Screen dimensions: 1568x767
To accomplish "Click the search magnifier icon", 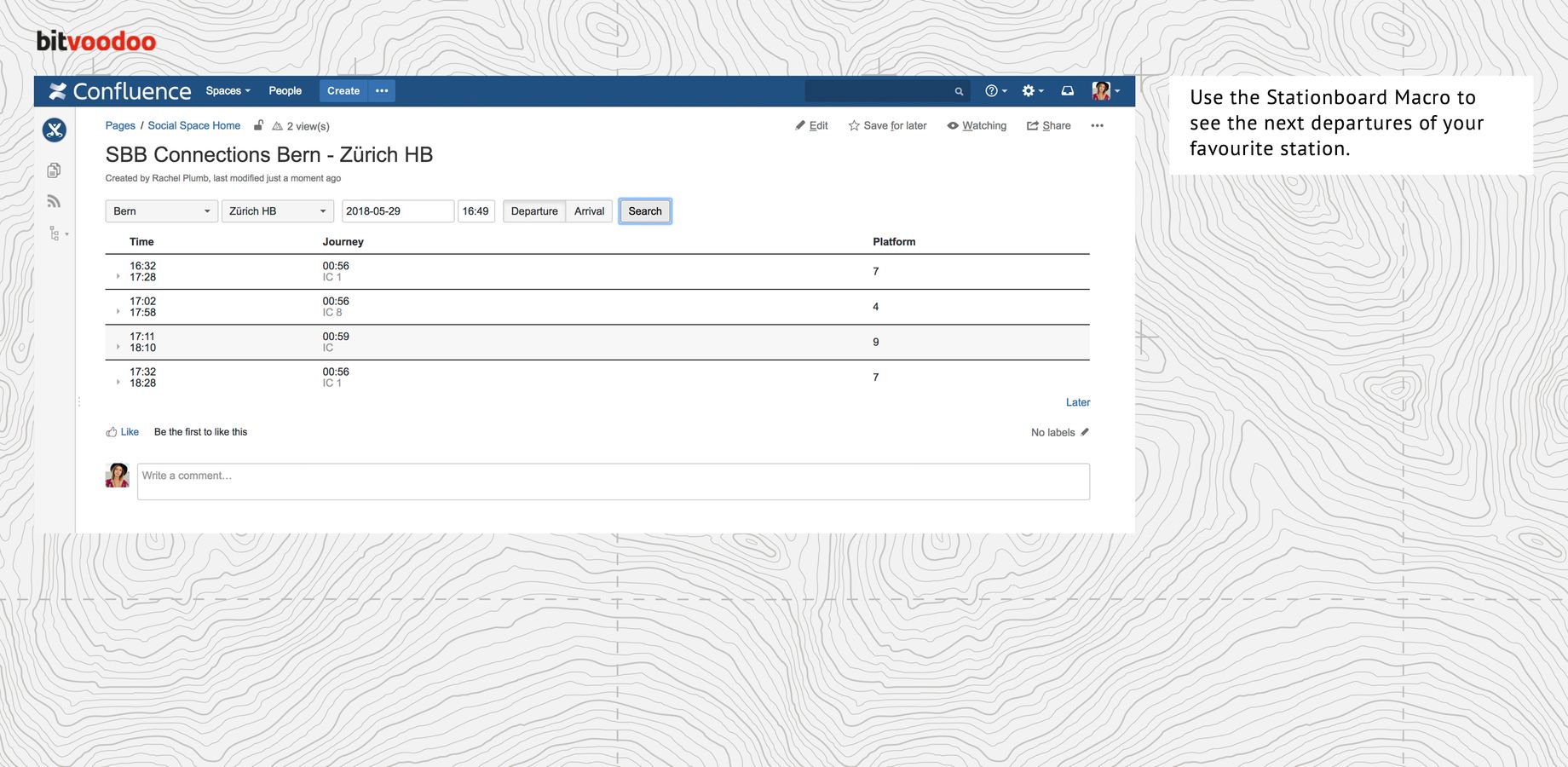I will pyautogui.click(x=959, y=91).
